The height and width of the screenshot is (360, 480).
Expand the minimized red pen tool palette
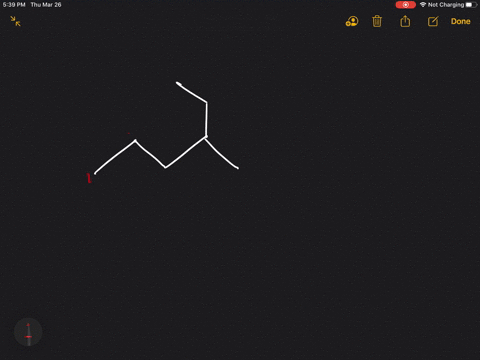click(28, 332)
